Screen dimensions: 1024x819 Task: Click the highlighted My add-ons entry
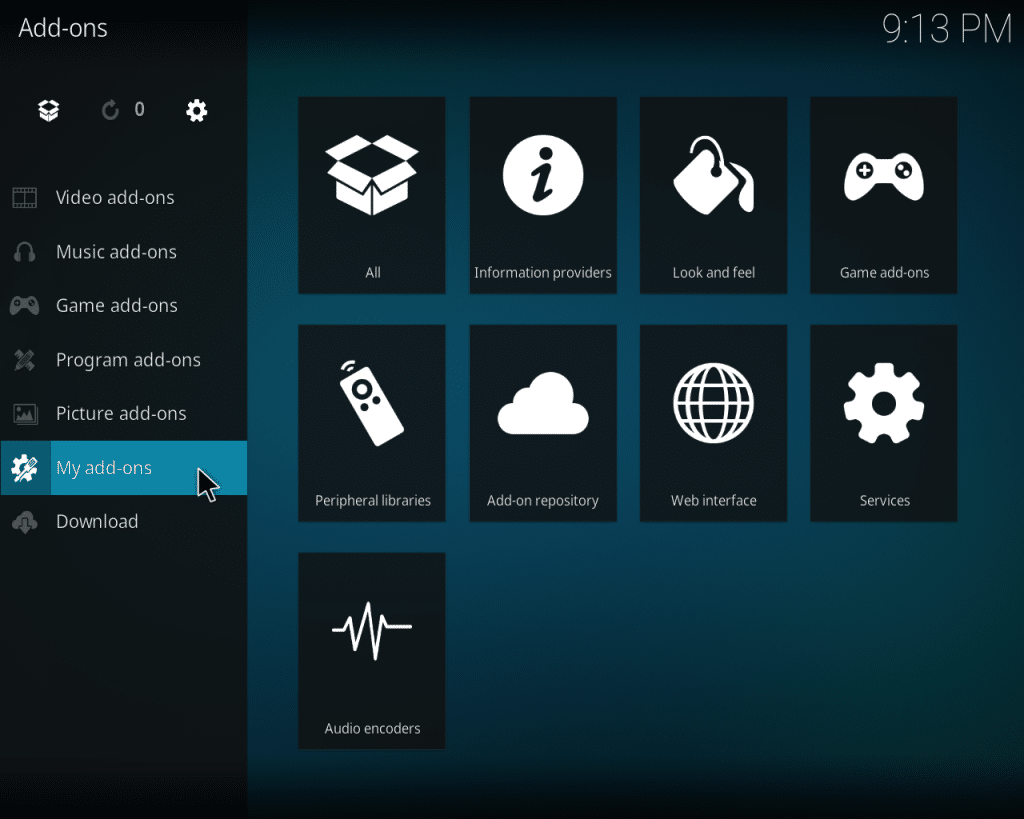pos(104,468)
